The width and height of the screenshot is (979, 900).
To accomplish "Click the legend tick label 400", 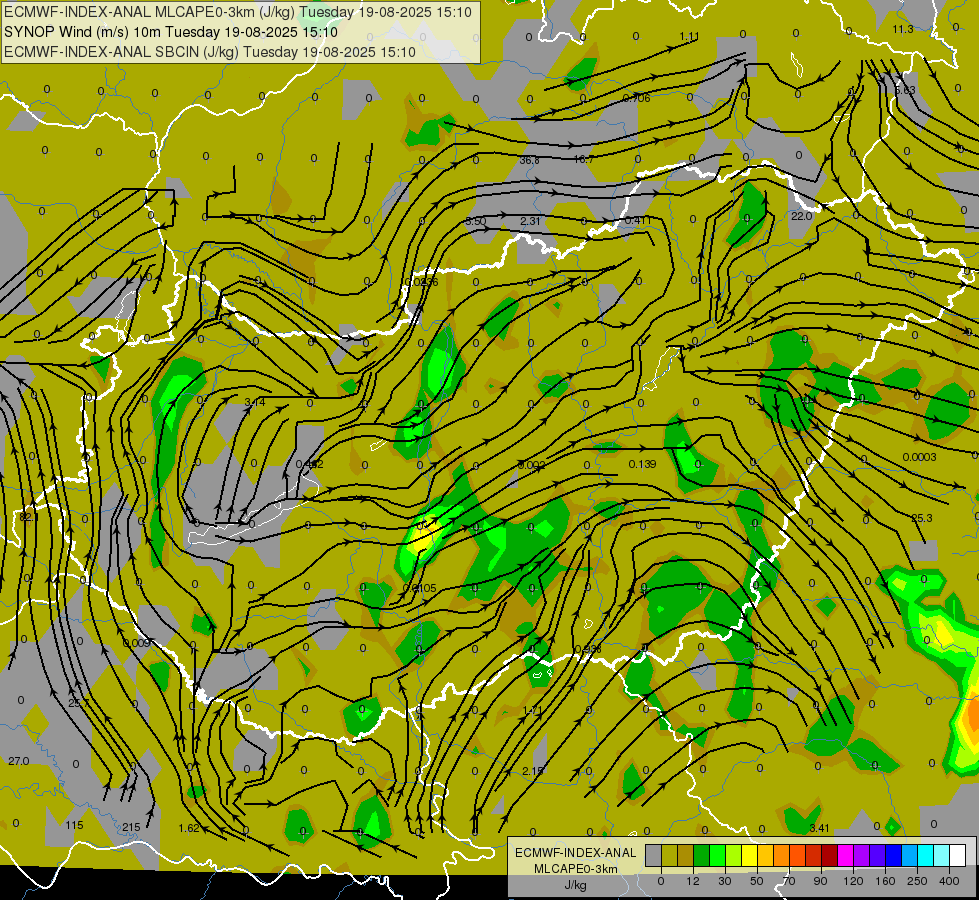I will tap(949, 881).
